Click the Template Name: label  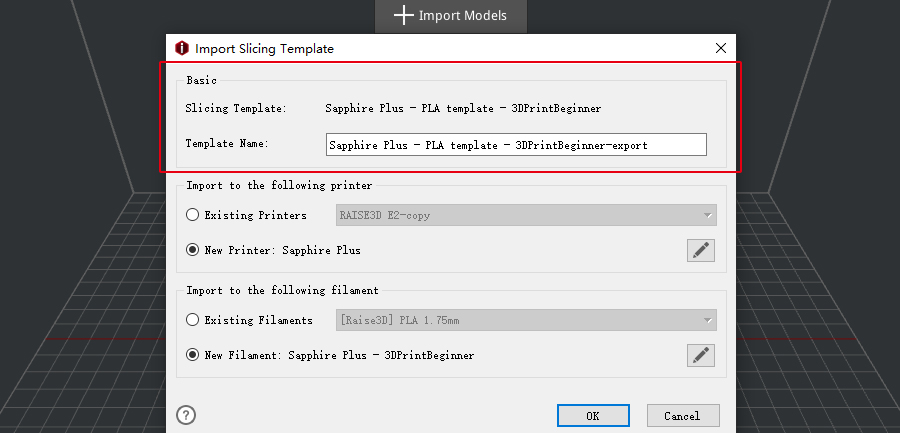[x=227, y=144]
